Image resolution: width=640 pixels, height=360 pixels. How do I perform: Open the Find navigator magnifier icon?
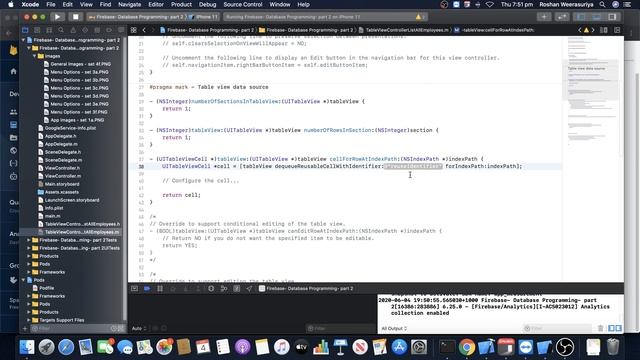pyautogui.click(x=61, y=30)
